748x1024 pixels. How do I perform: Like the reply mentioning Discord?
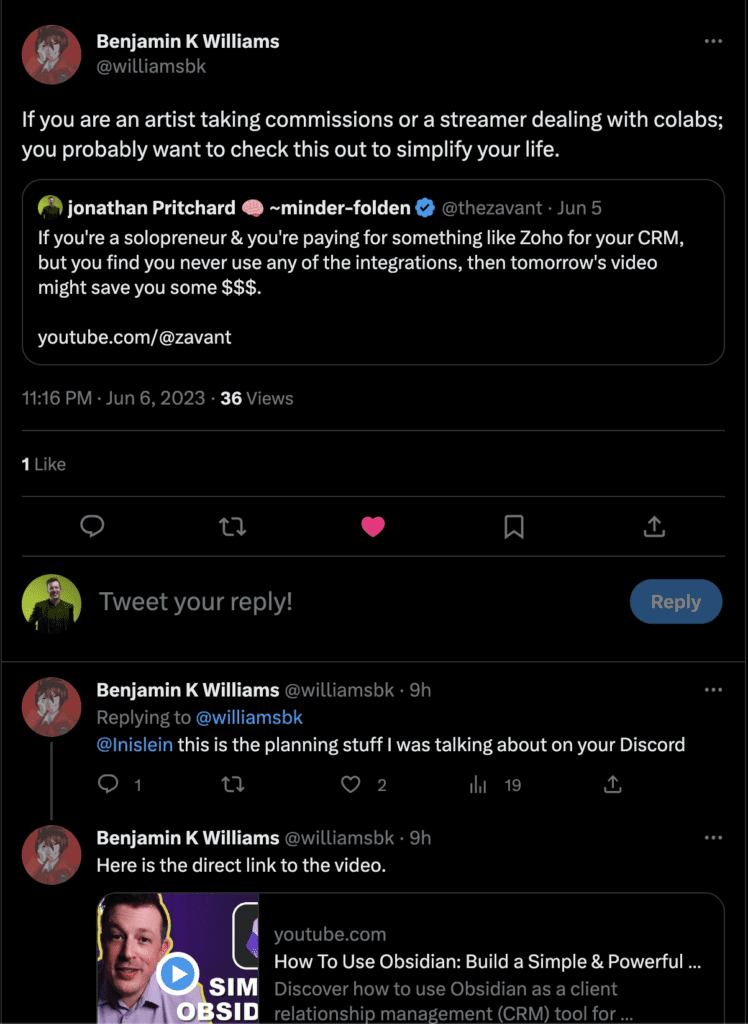pos(351,784)
